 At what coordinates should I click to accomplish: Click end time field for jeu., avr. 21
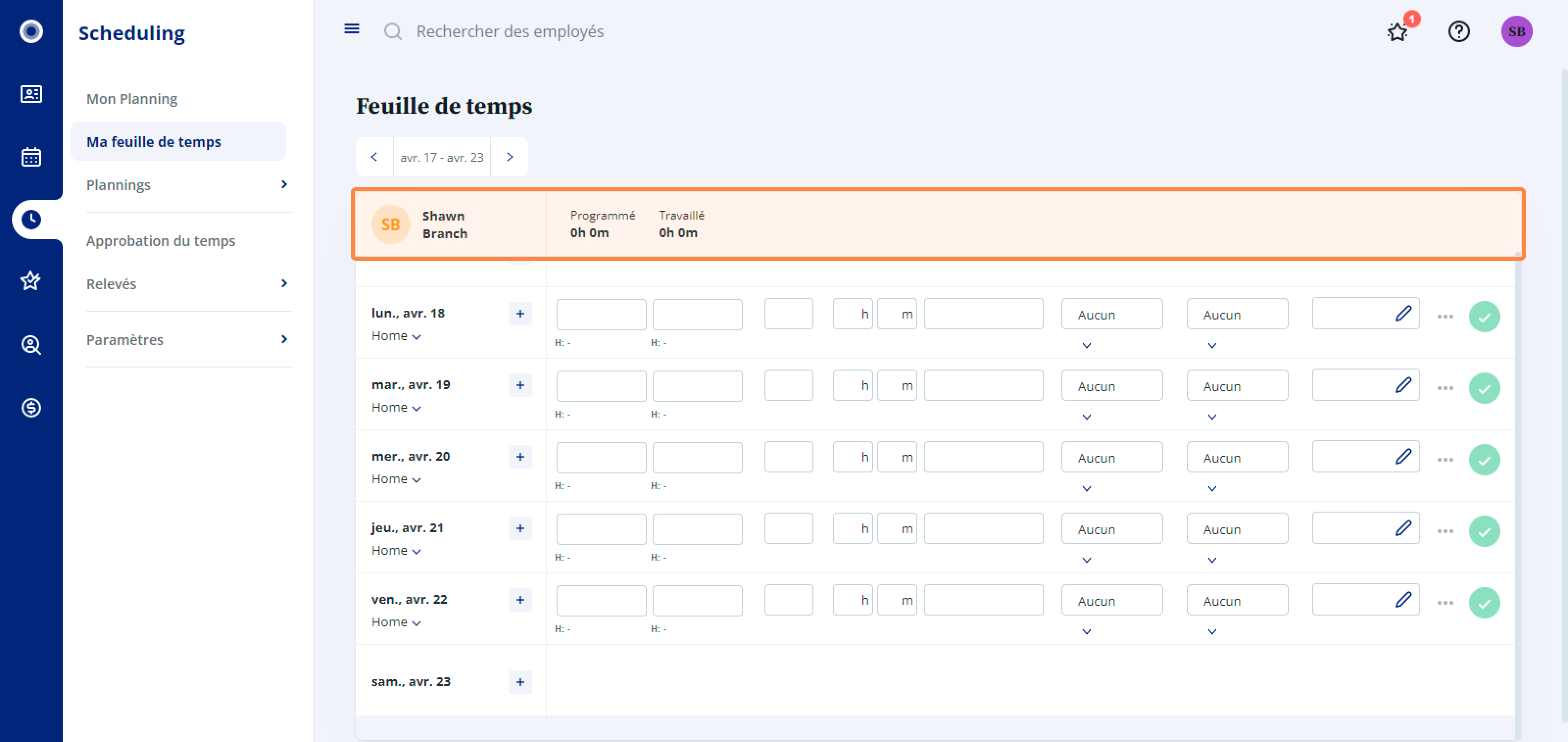coord(697,529)
